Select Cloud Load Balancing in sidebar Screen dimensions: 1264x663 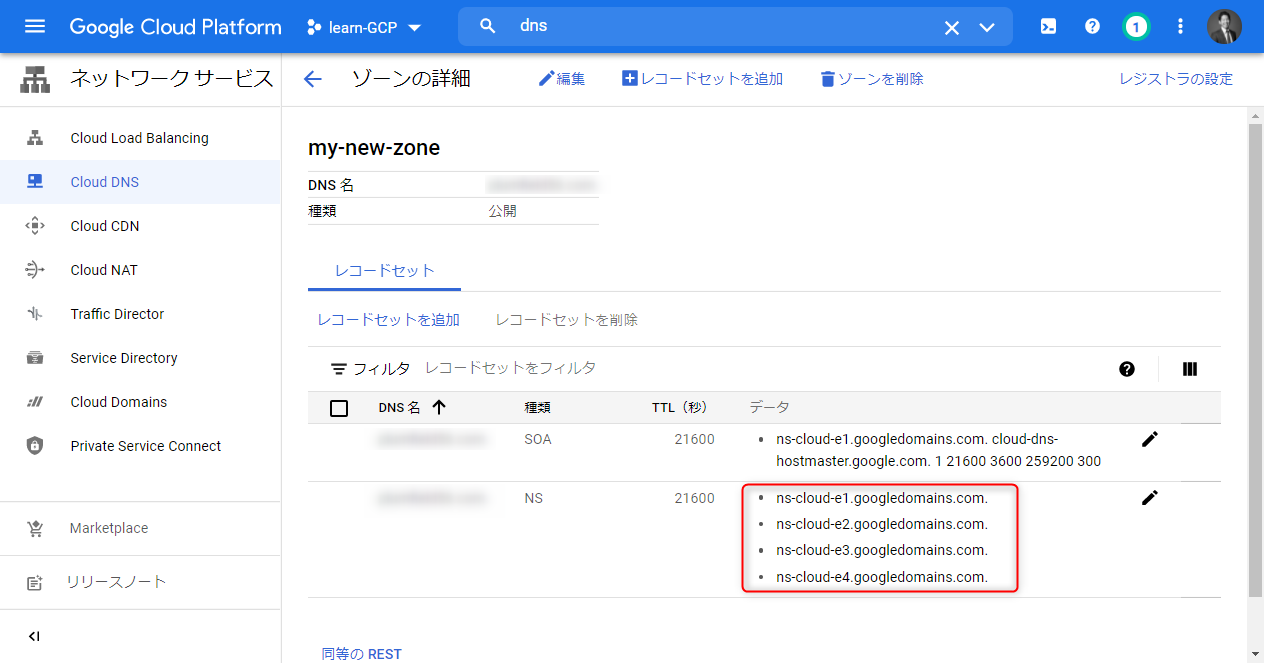point(140,138)
